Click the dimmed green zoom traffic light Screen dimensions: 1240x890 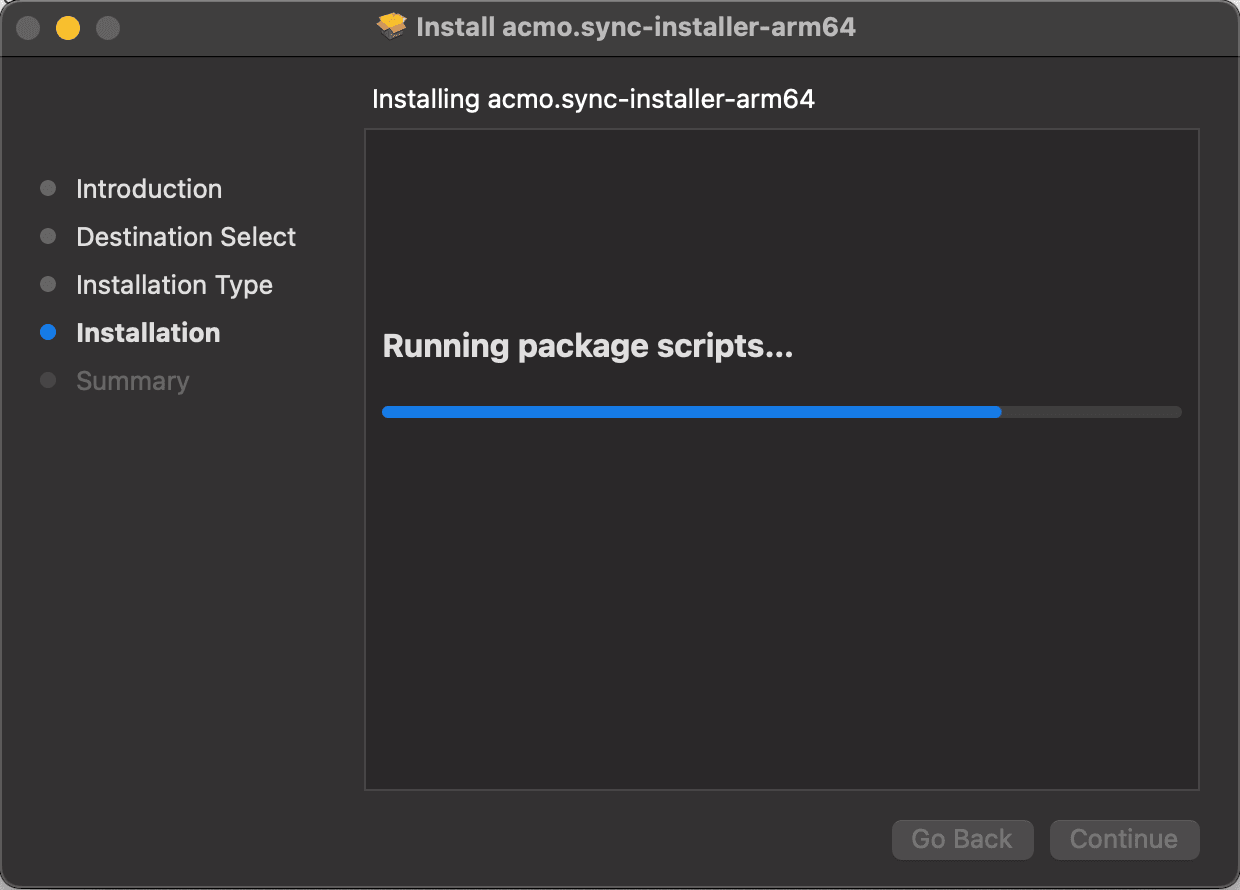tap(106, 28)
